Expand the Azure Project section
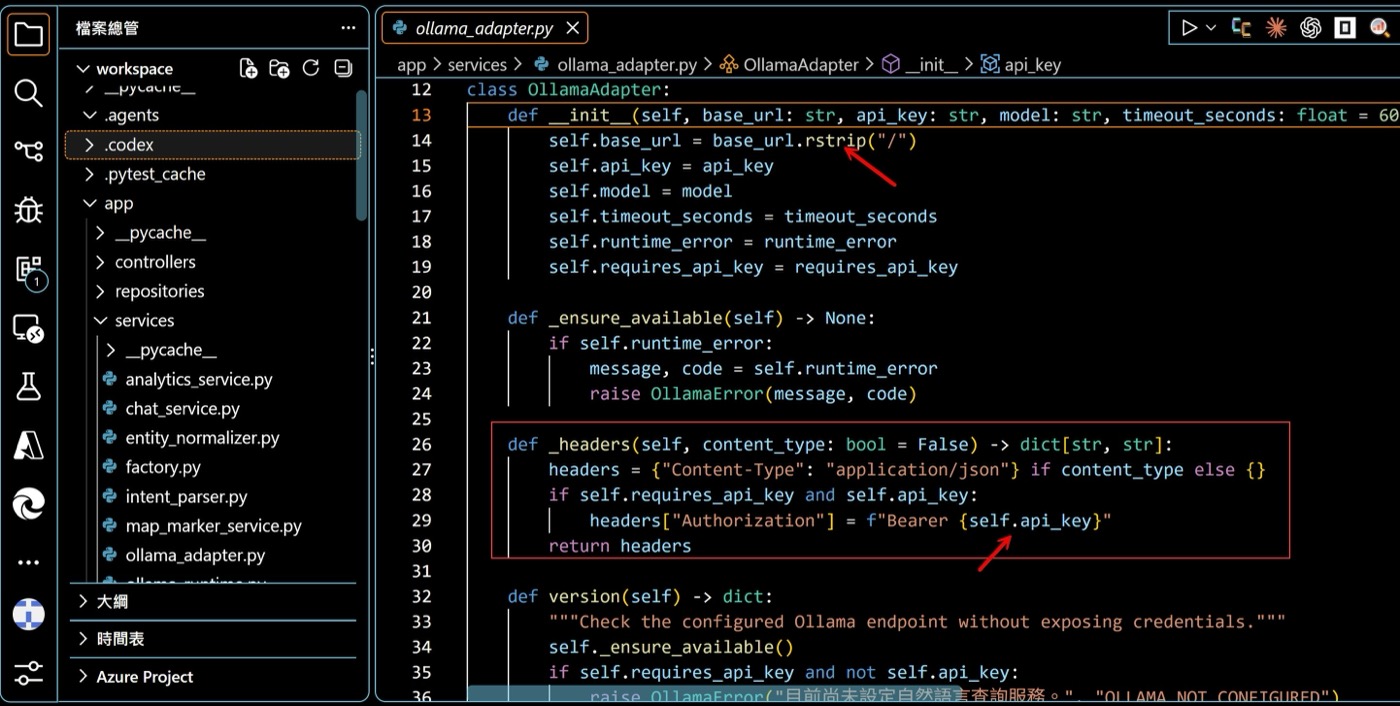The image size is (1400, 706). [213, 677]
